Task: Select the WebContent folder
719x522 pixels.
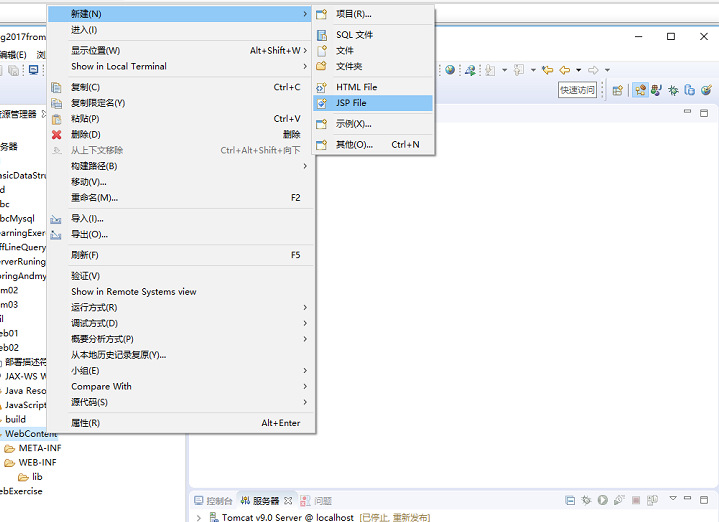Action: point(30,434)
